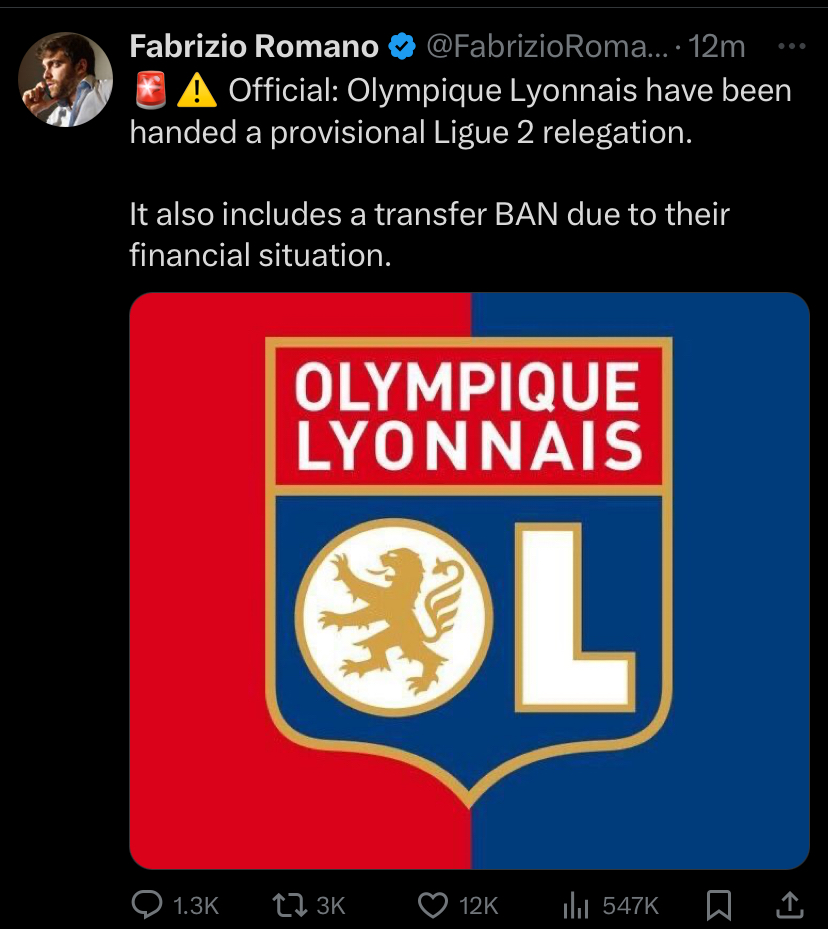Click the 3K reposts count
This screenshot has width=828, height=929.
pyautogui.click(x=330, y=906)
